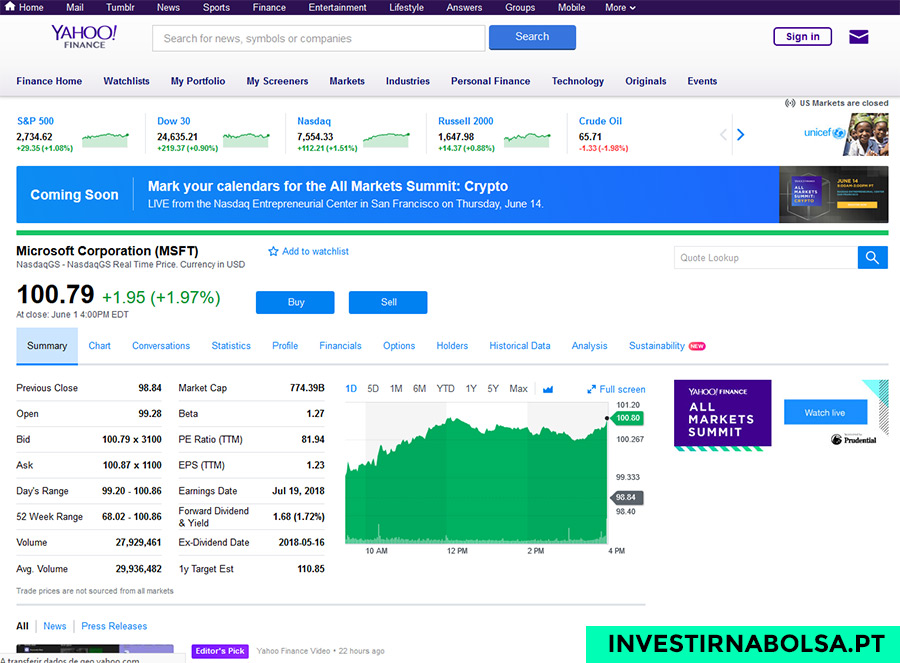The image size is (900, 663).
Task: Click the ticker left arrow
Action: pos(723,134)
